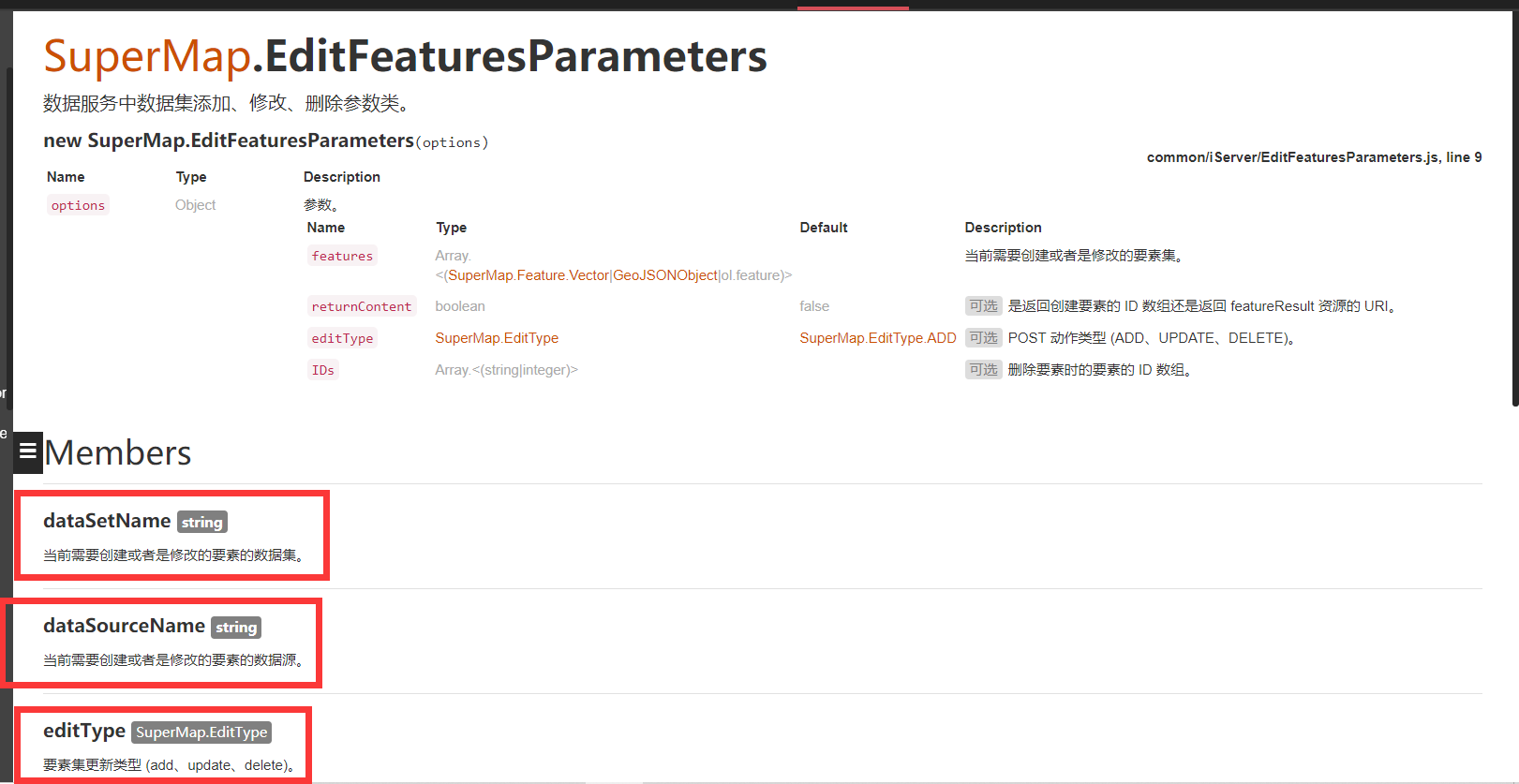The width and height of the screenshot is (1519, 784).
Task: Click the Members section heading
Action: [118, 453]
